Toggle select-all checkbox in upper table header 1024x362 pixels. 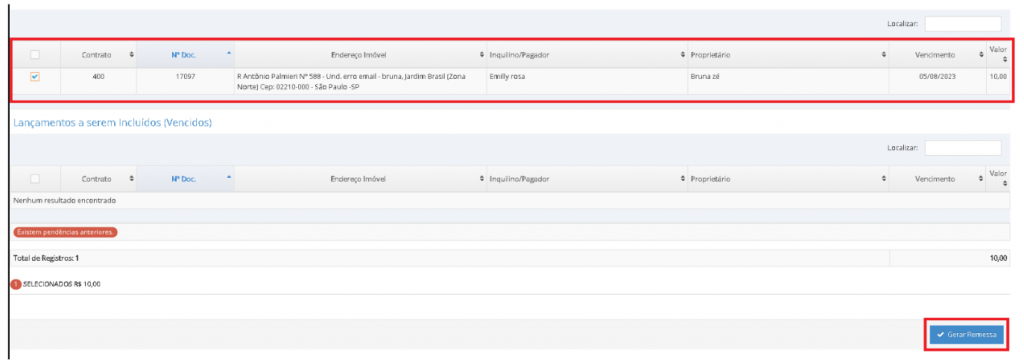click(x=35, y=55)
